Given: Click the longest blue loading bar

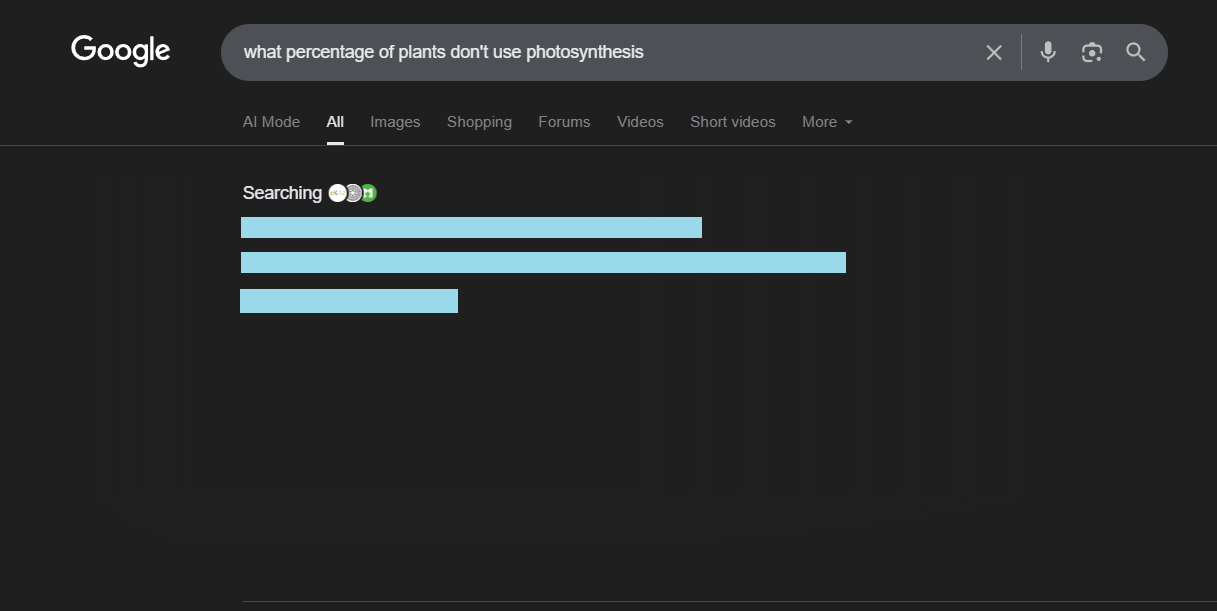Looking at the screenshot, I should [543, 262].
